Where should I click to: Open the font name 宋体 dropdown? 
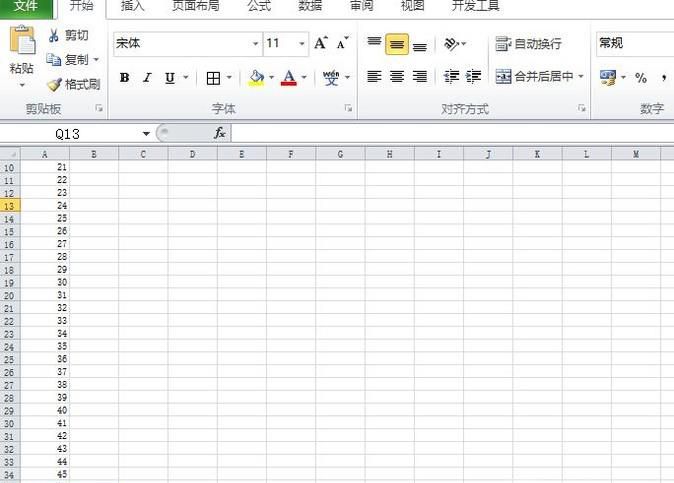click(x=255, y=43)
